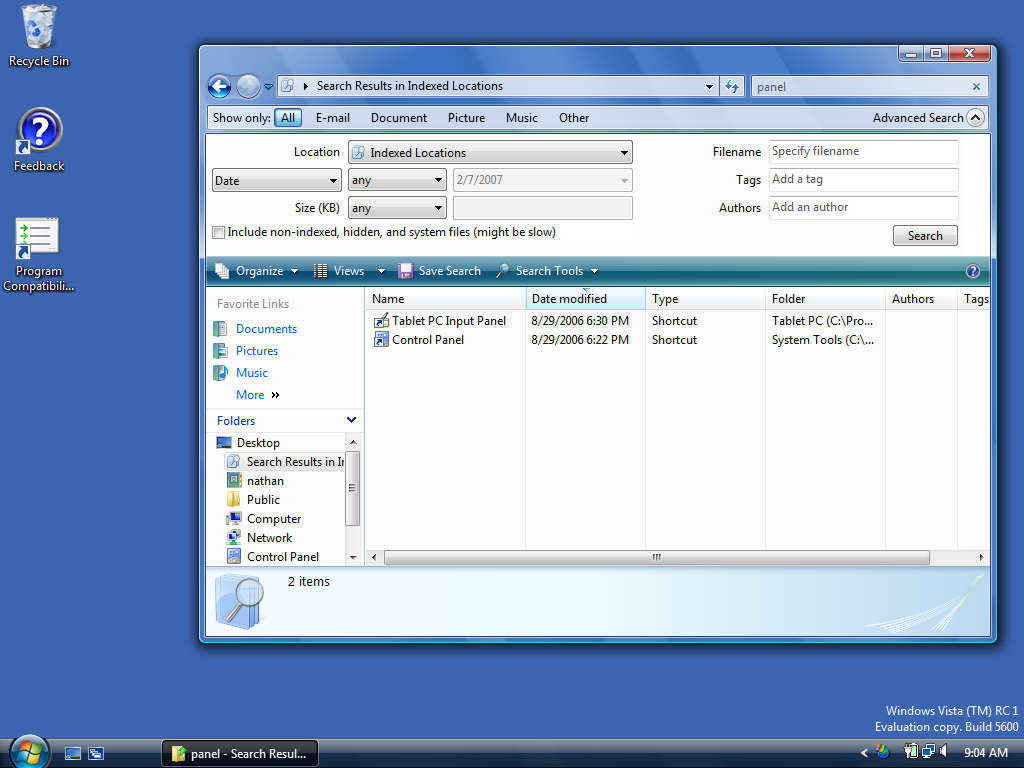Open the Organize menu
Screen dimensions: 1024x768
coord(257,271)
